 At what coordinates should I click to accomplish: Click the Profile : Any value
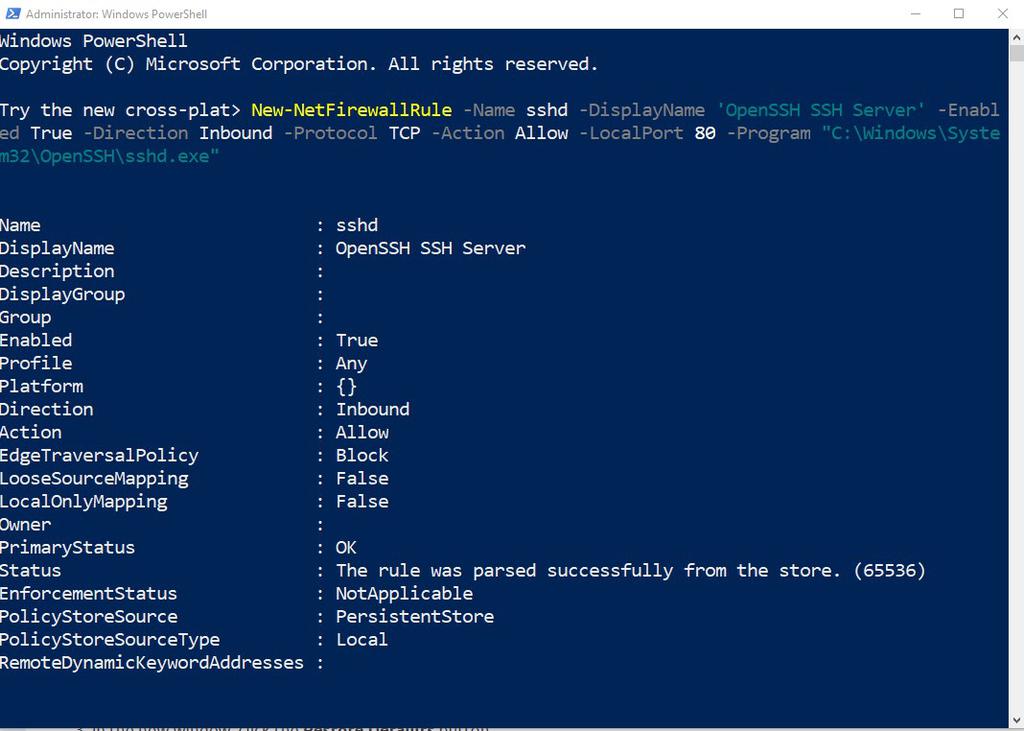click(351, 363)
